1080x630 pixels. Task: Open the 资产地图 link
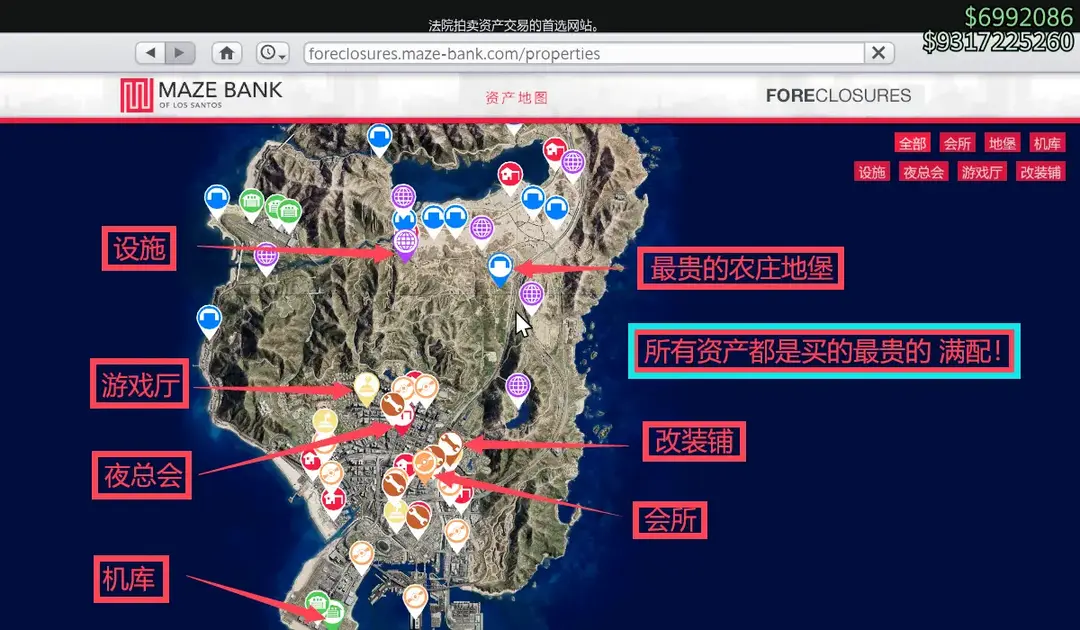[516, 98]
